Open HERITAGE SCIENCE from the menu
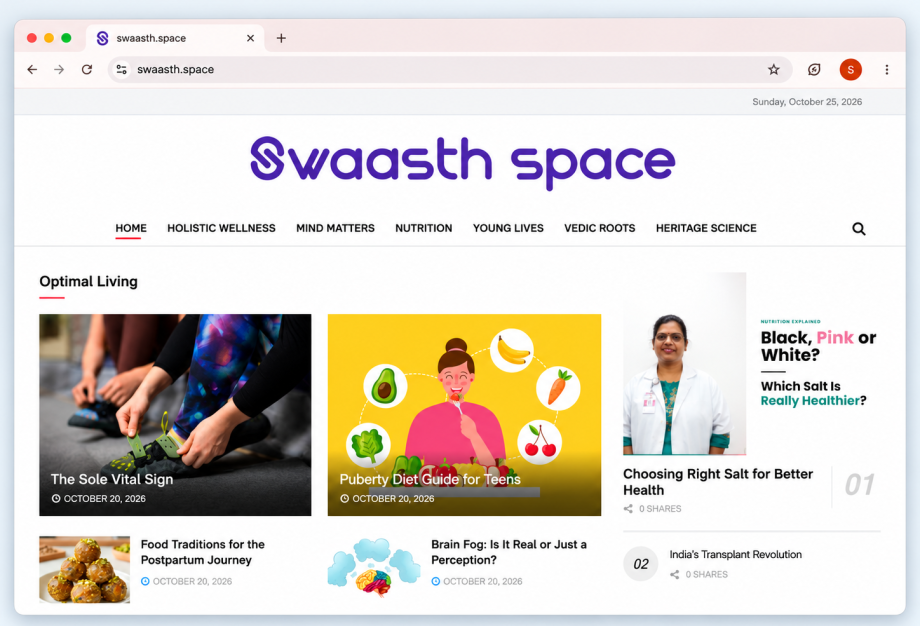 pyautogui.click(x=706, y=228)
